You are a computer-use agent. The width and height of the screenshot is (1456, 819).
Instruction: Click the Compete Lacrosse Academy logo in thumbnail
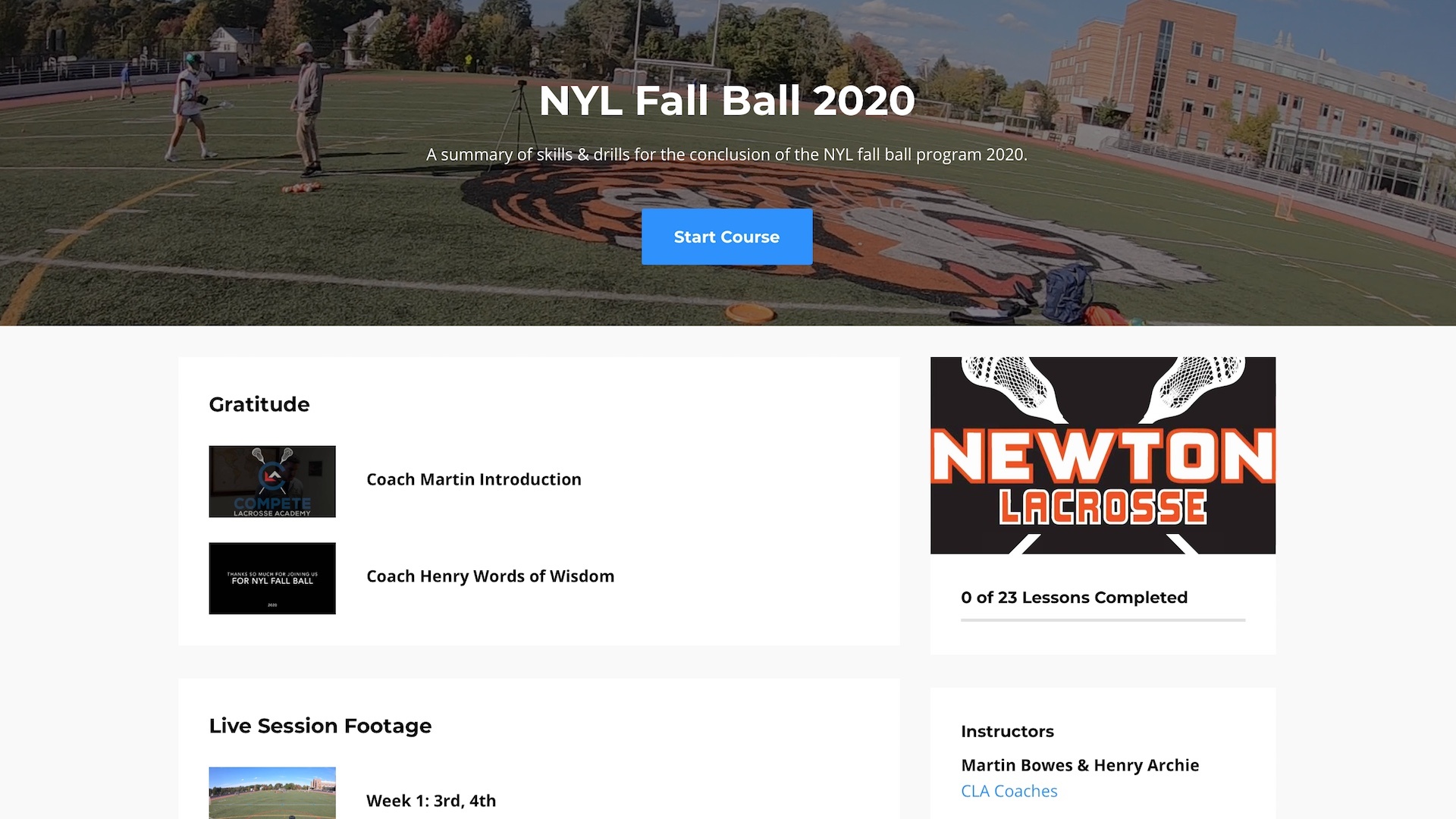272,482
